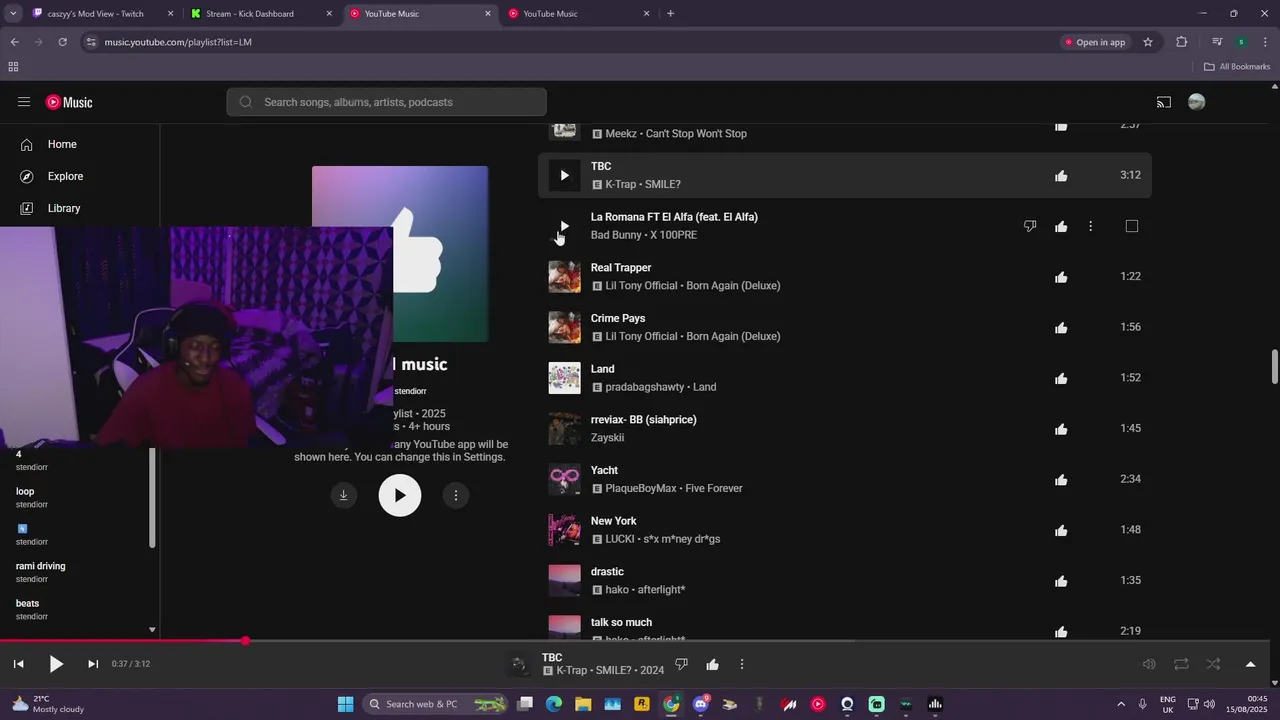Open playlist more options menu
Viewport: 1280px width, 720px height.
coord(456,495)
